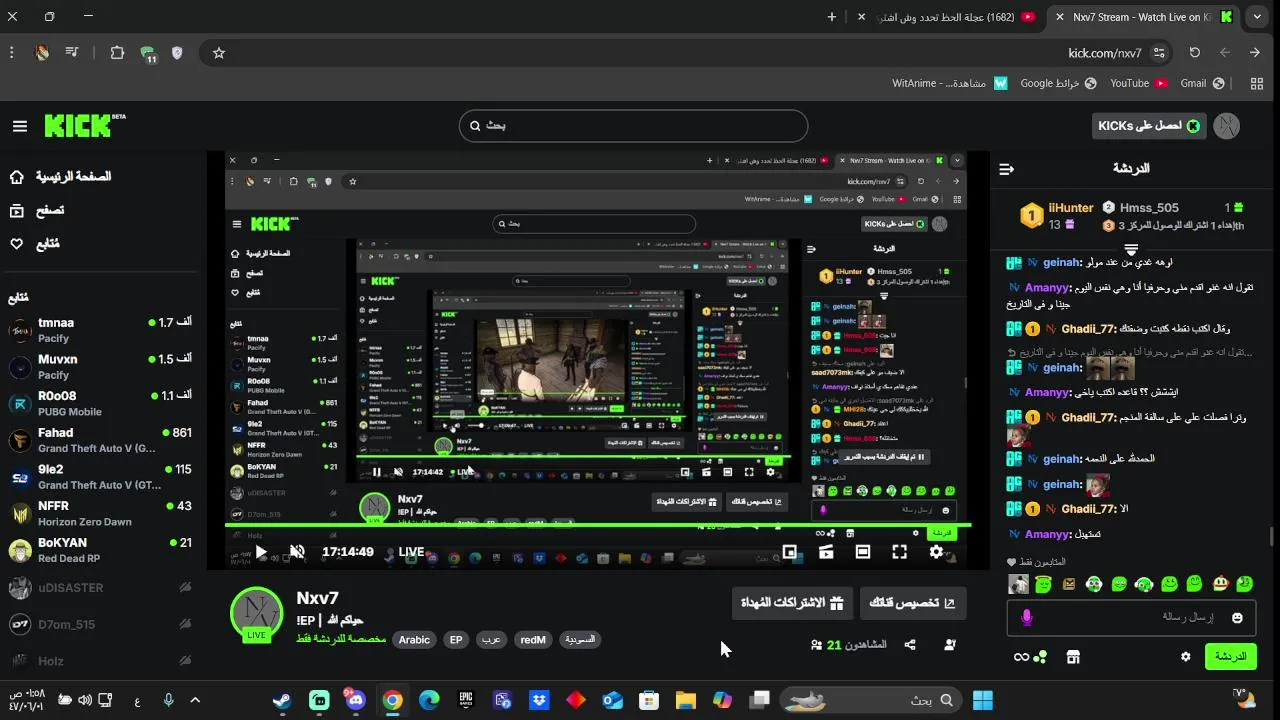Open متابع following heart in sidebar
Viewport: 1280px width, 720px height.
point(17,244)
